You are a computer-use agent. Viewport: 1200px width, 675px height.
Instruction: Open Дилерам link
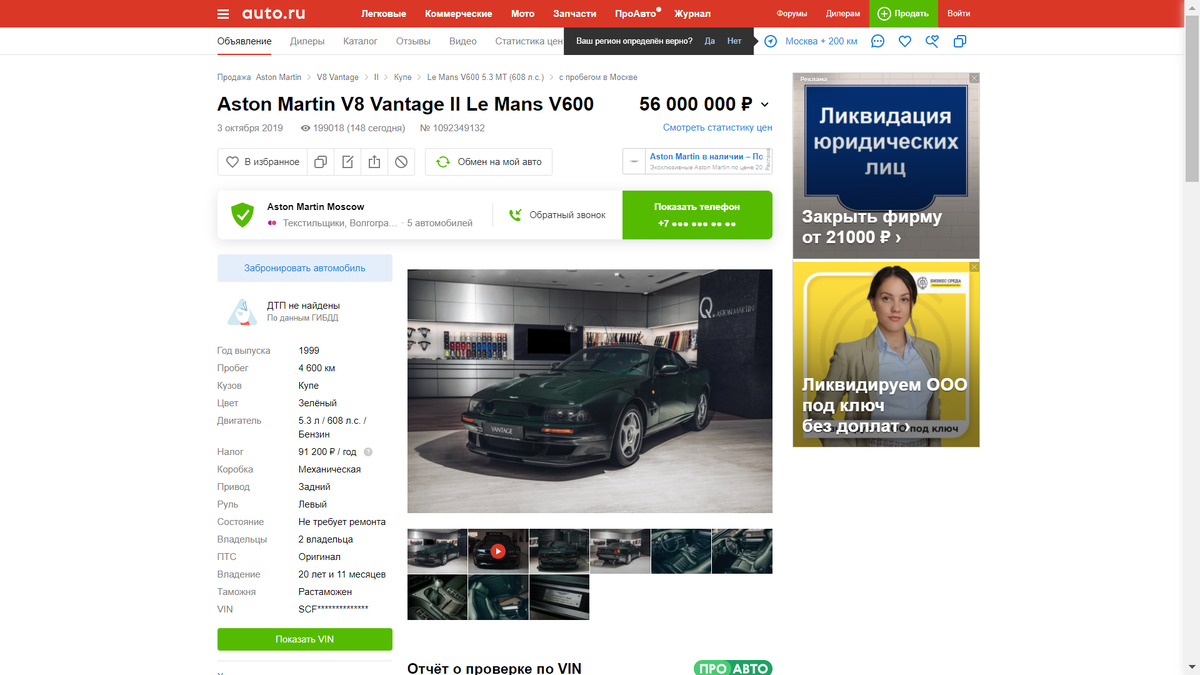[843, 14]
